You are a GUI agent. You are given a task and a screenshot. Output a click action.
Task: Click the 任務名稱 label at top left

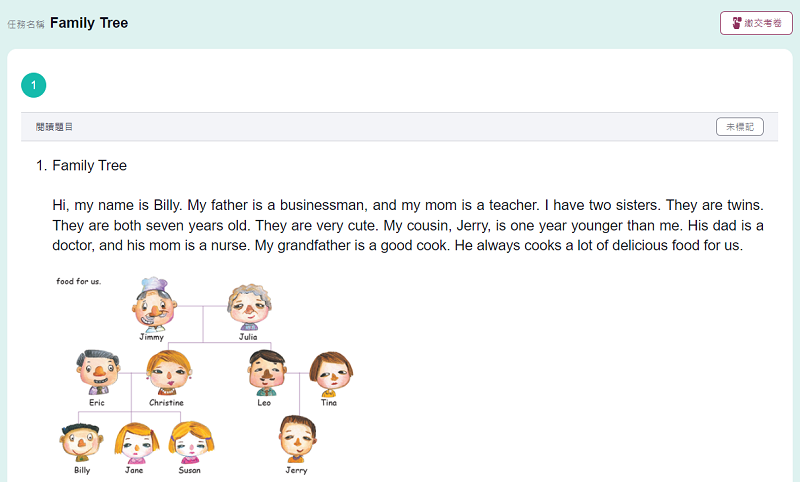(x=25, y=24)
